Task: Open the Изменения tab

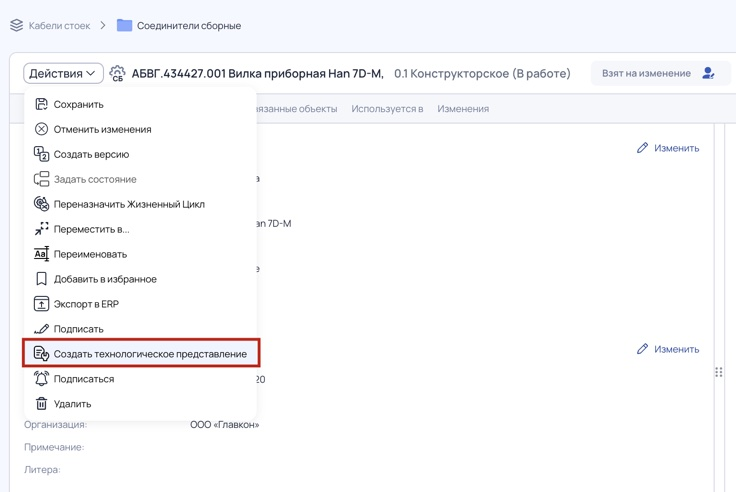Action: pyautogui.click(x=463, y=109)
